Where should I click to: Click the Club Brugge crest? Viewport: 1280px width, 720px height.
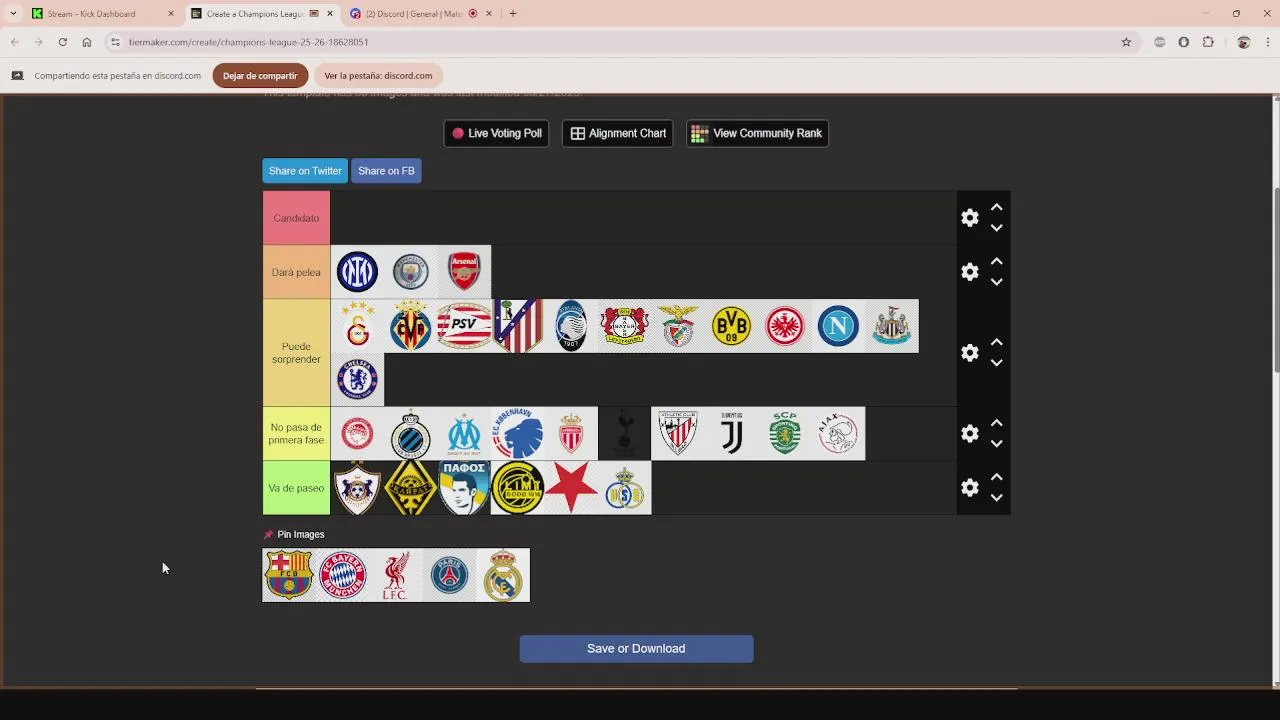point(411,434)
